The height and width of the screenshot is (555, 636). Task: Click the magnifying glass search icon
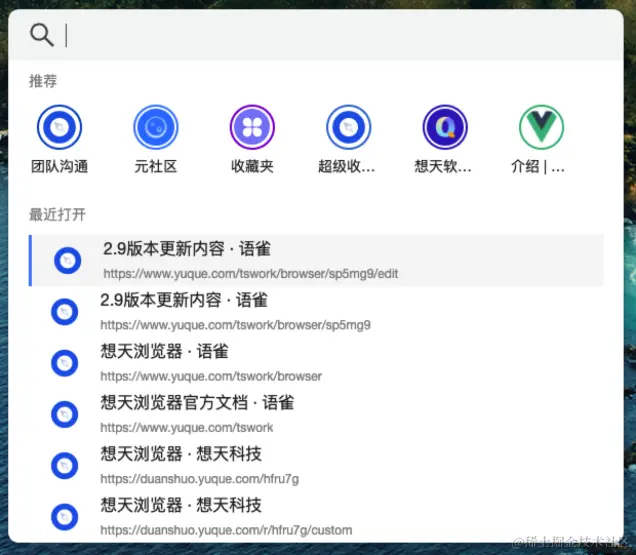pos(42,35)
